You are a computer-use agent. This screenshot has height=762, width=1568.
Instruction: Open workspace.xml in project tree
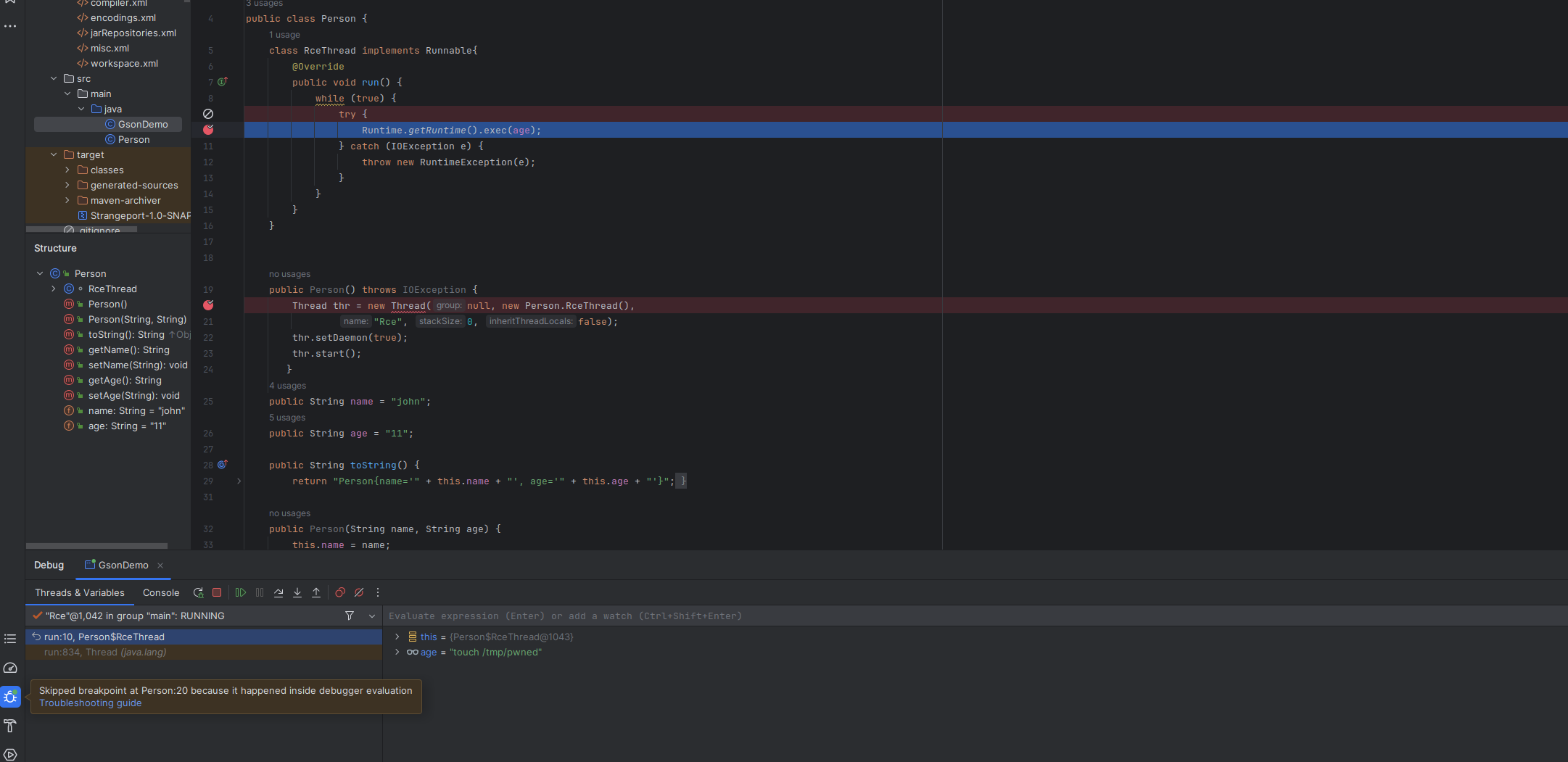coord(117,63)
